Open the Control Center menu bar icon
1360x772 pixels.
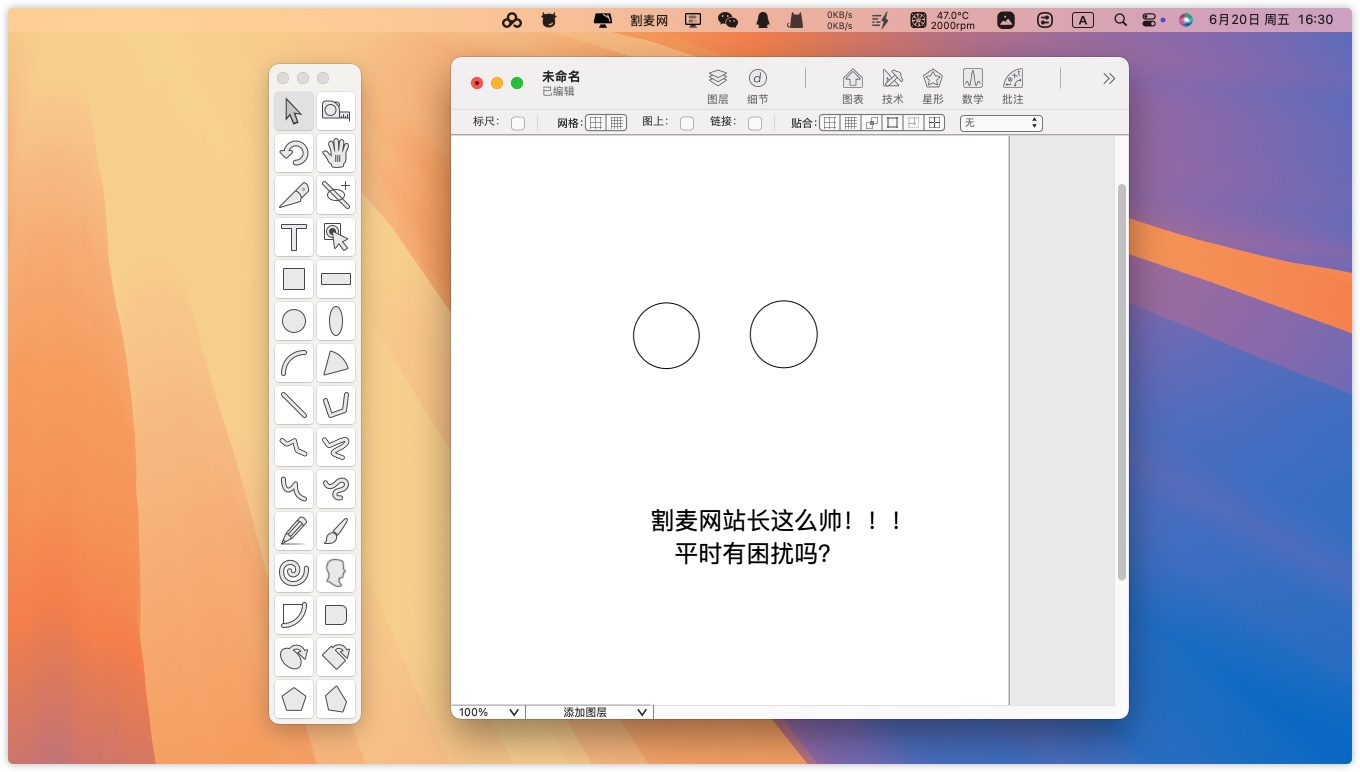pyautogui.click(x=1149, y=20)
